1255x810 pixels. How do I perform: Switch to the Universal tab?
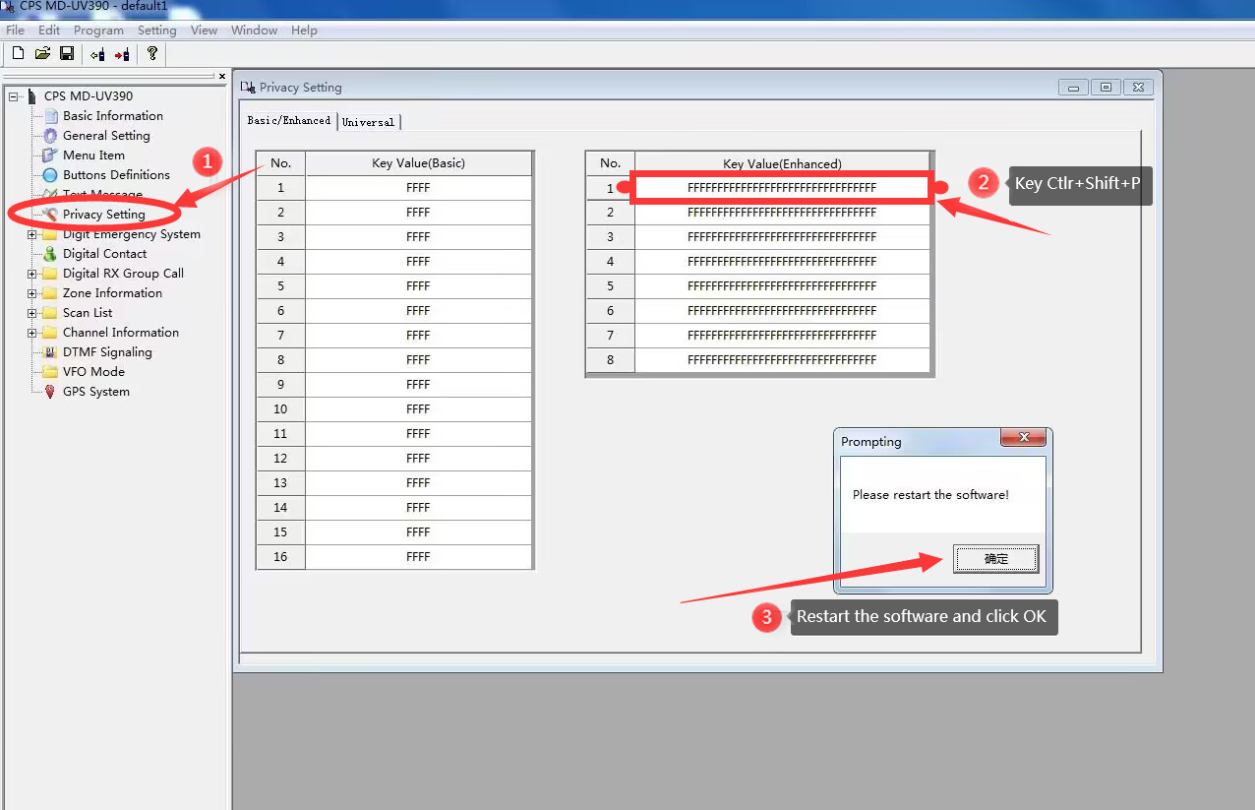coord(368,122)
